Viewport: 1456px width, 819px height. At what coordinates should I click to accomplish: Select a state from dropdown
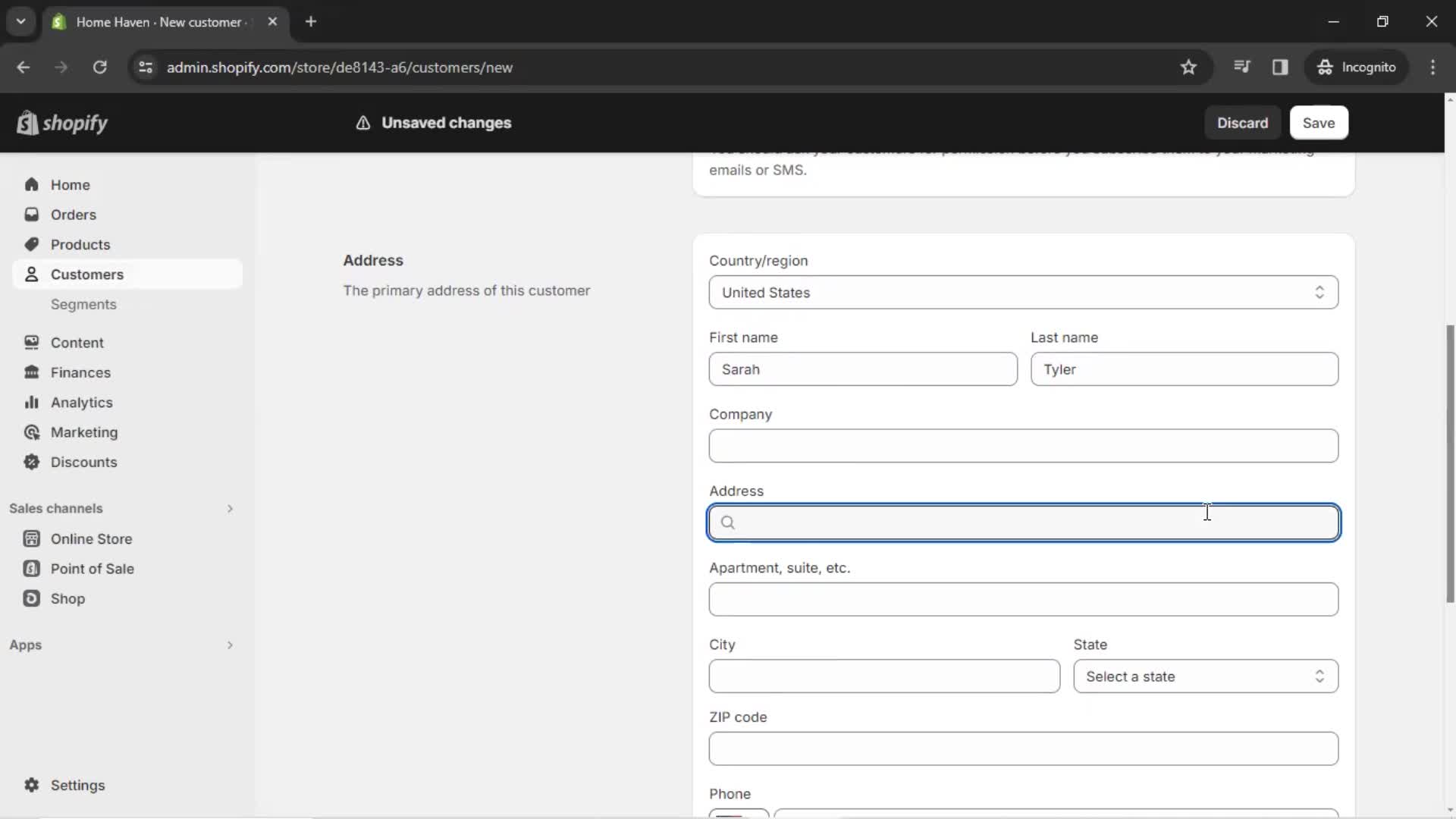tap(1206, 676)
